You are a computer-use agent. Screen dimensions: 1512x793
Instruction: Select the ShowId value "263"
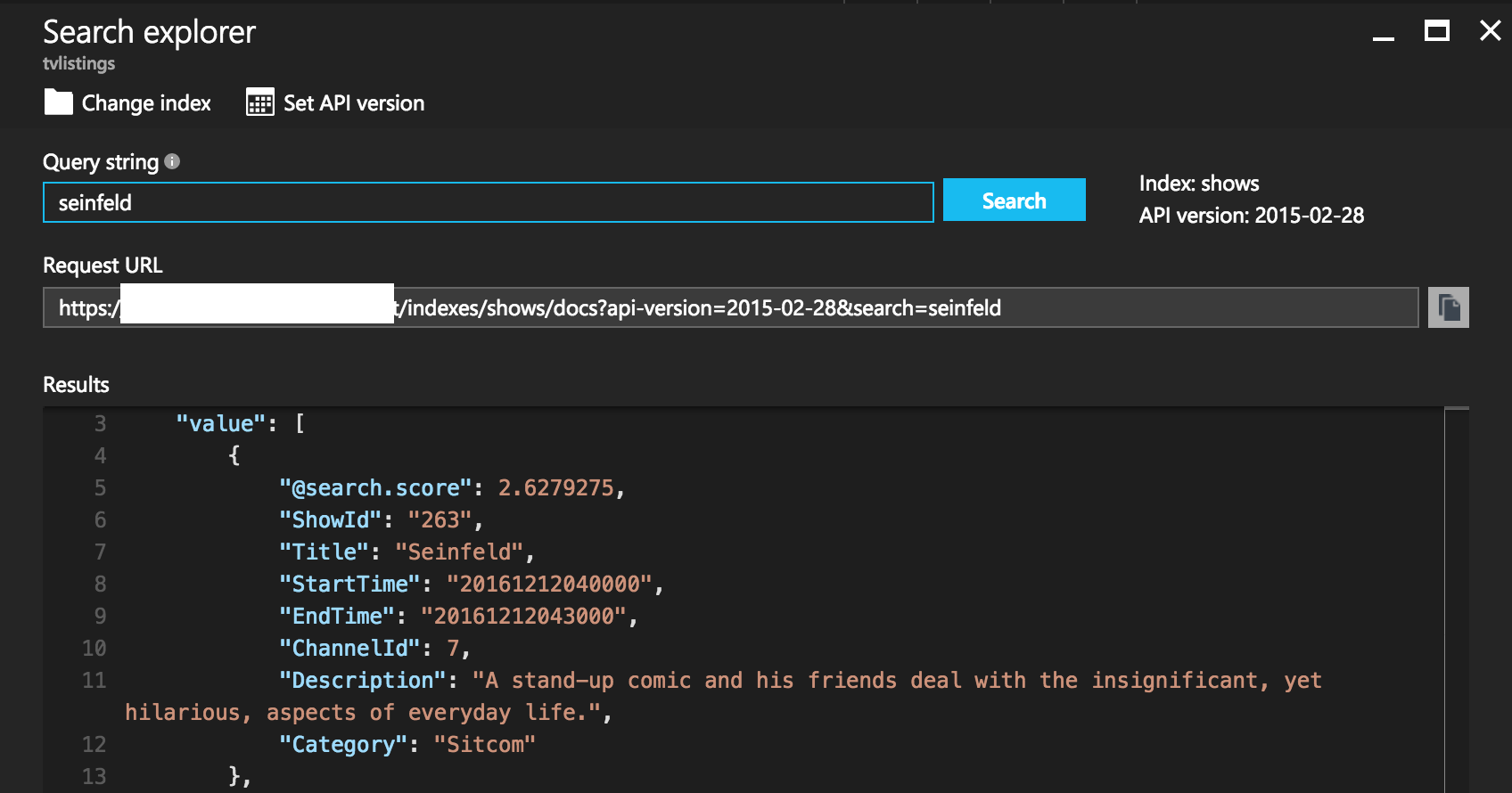pos(440,519)
